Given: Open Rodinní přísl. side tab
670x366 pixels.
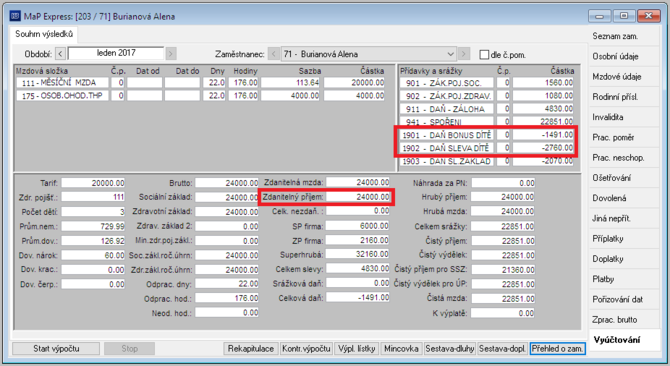Looking at the screenshot, I should pyautogui.click(x=624, y=97).
